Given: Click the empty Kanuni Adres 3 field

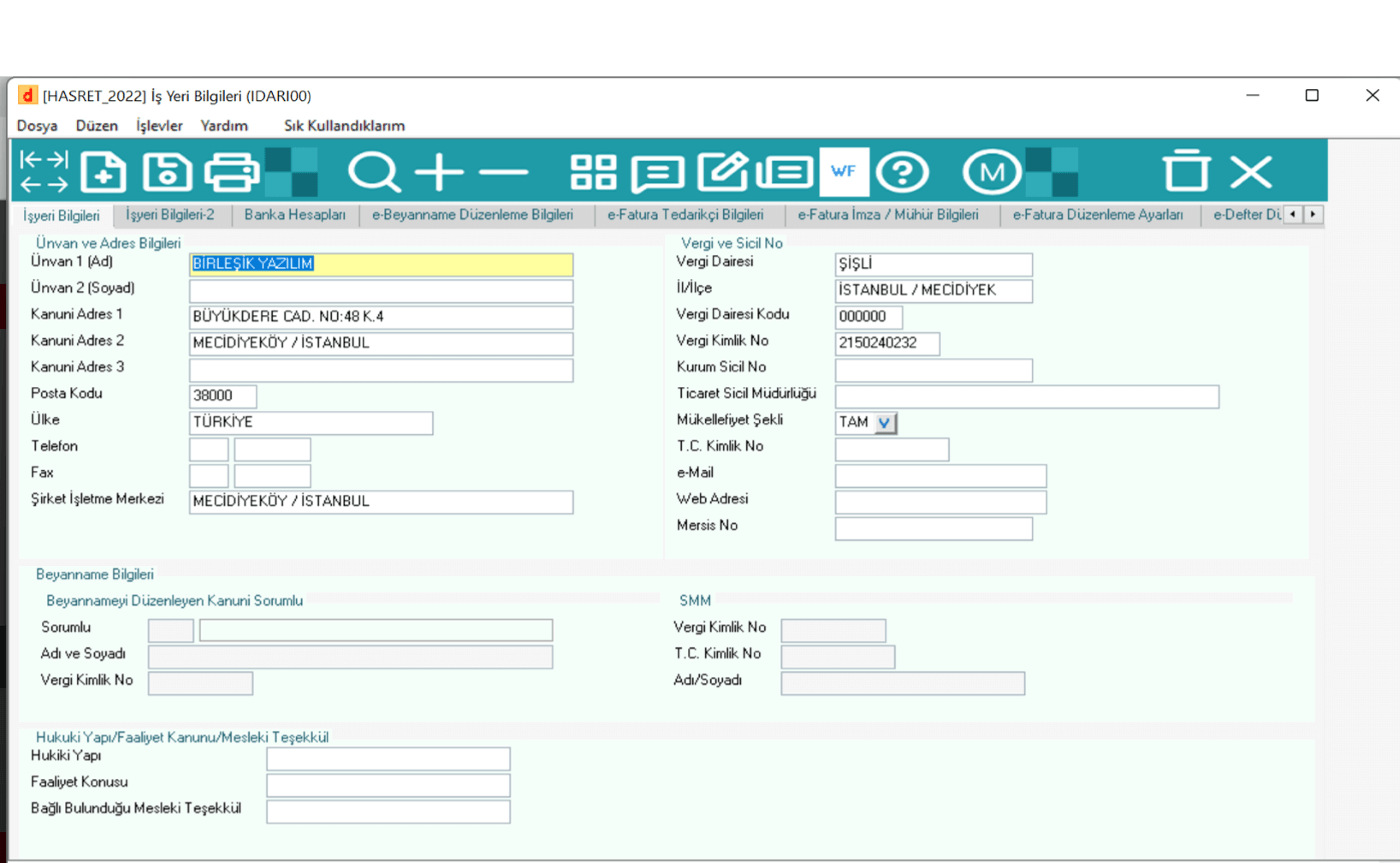Looking at the screenshot, I should pos(381,370).
